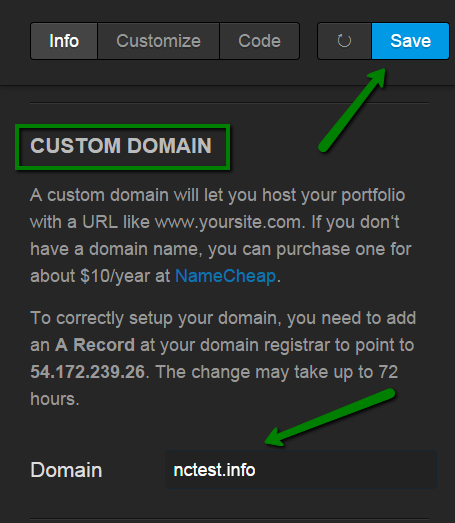Click the 'To correctly setup your domain' line
Screen dimensions: 455x523
(223, 318)
